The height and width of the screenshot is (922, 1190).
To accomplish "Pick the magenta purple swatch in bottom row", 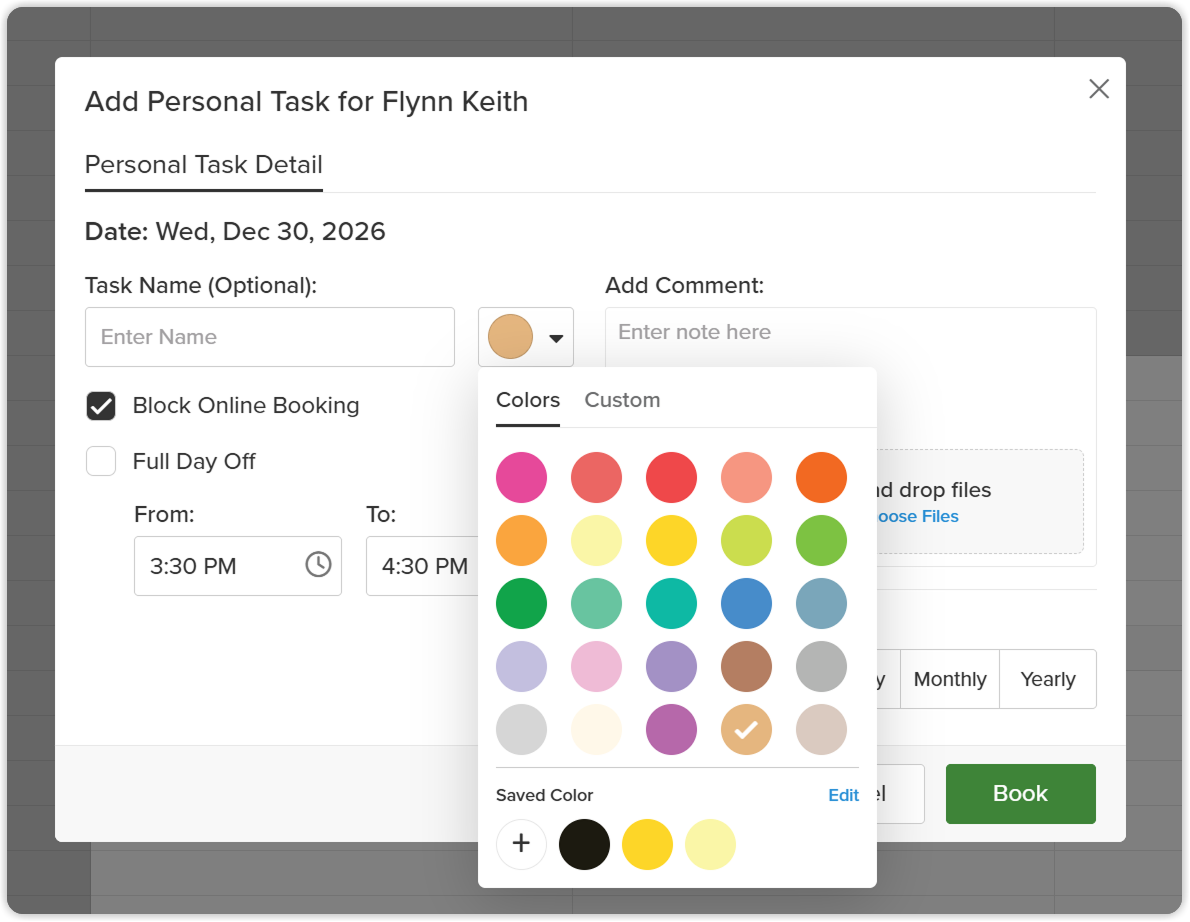I will pos(672,729).
